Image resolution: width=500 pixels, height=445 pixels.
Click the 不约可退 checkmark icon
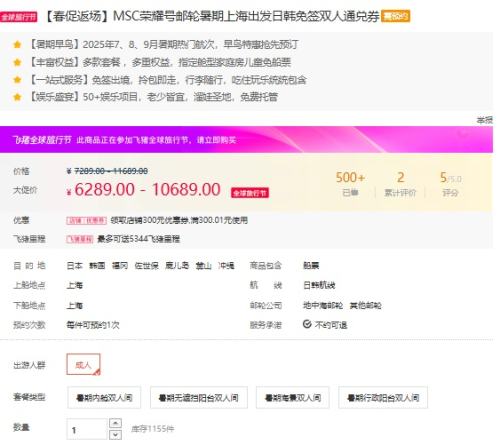coord(307,324)
